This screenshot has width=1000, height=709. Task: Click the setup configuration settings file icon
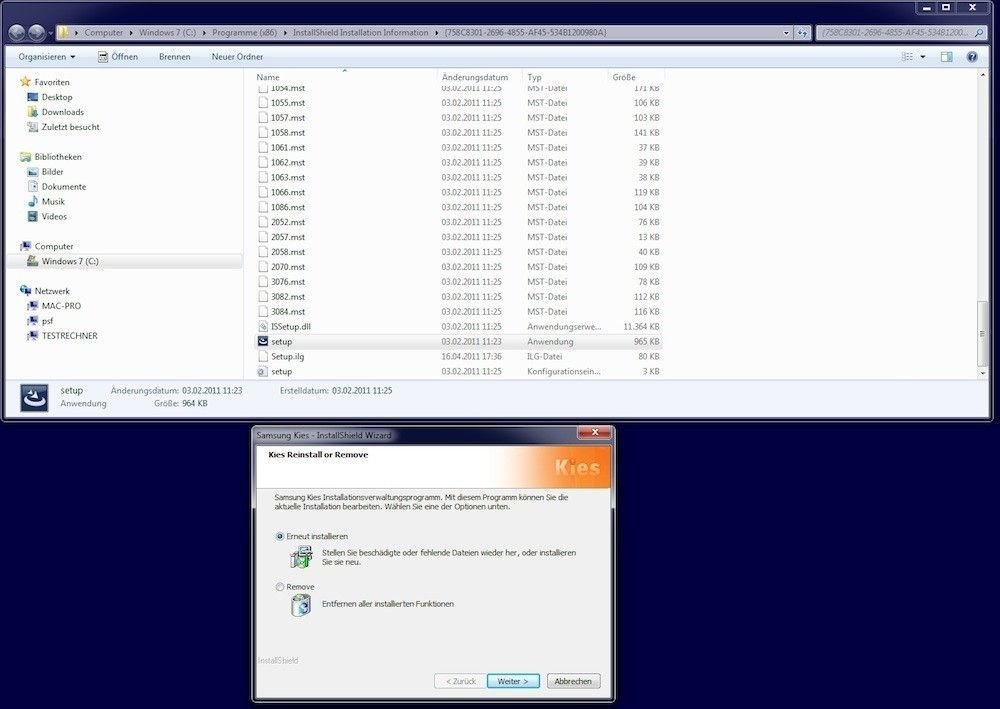point(263,371)
